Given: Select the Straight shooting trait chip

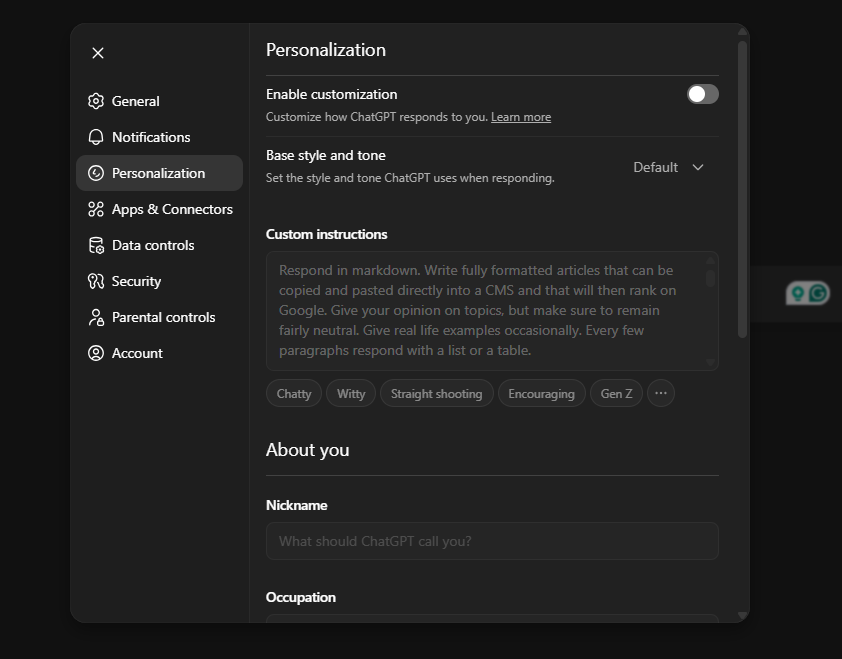Looking at the screenshot, I should (x=436, y=393).
